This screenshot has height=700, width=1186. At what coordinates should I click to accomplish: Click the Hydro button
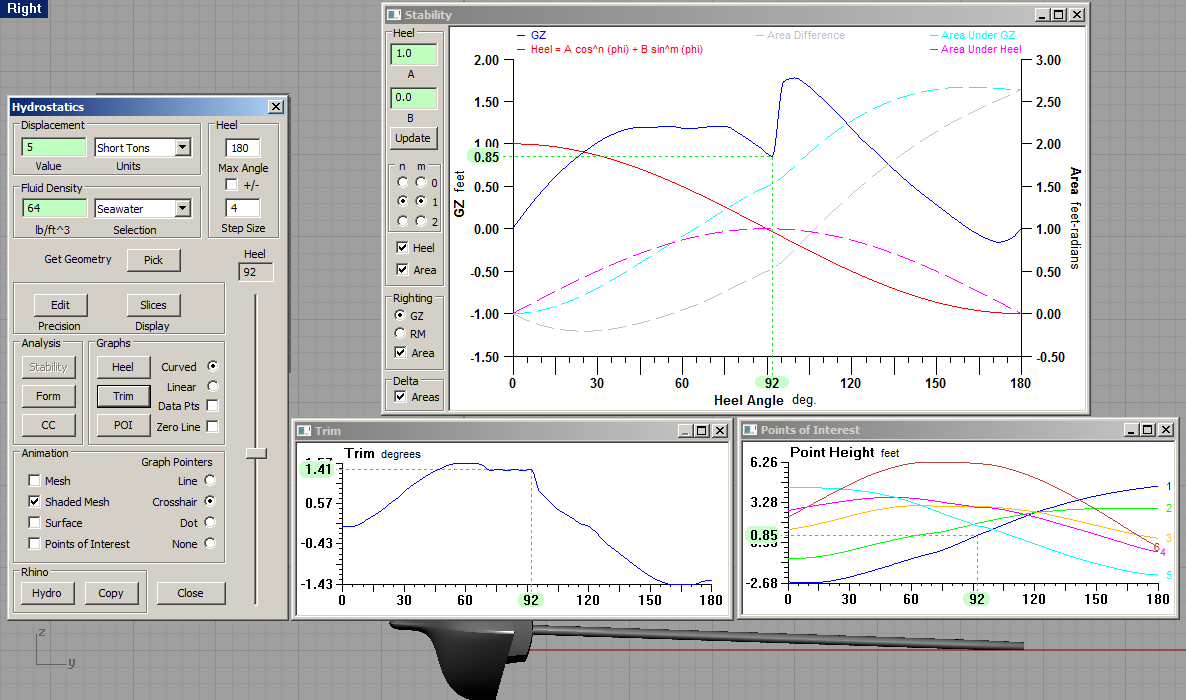(x=47, y=593)
